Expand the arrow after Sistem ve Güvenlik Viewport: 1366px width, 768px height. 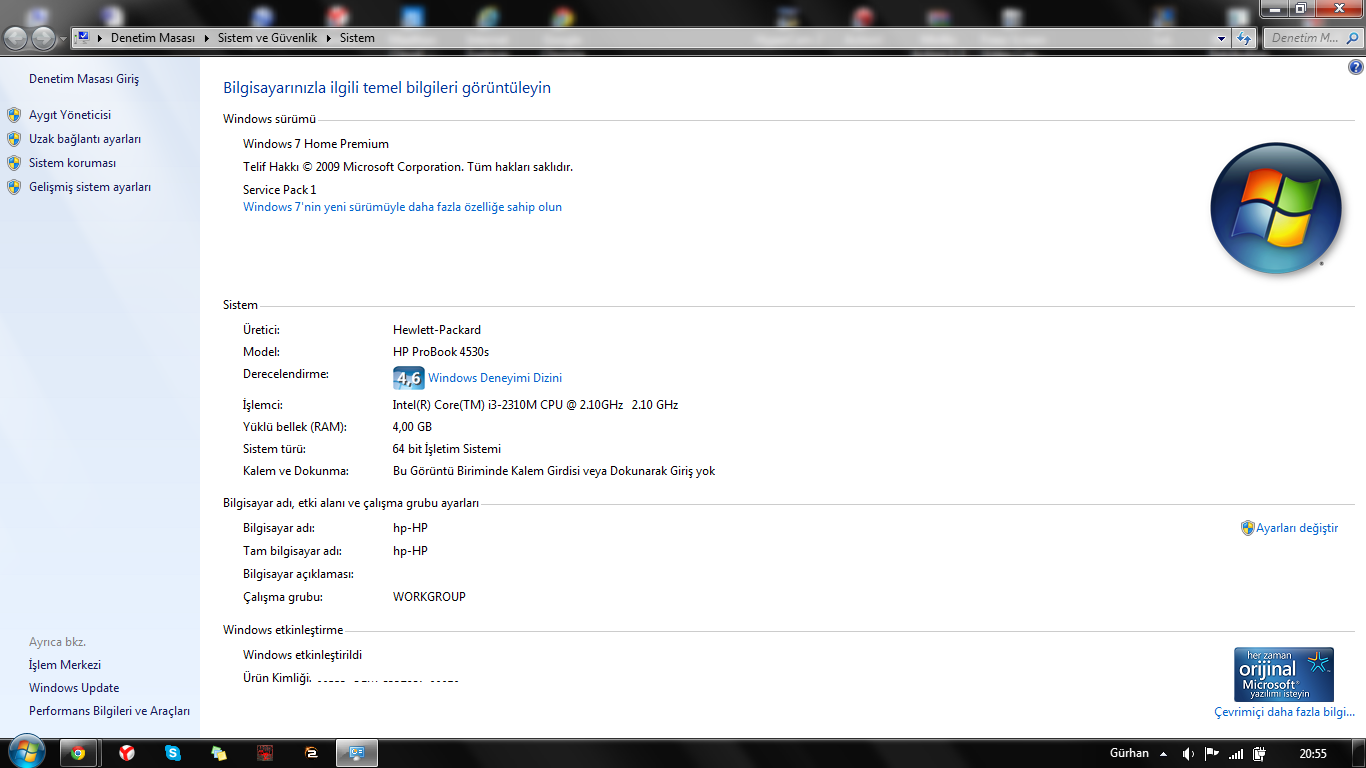[329, 38]
